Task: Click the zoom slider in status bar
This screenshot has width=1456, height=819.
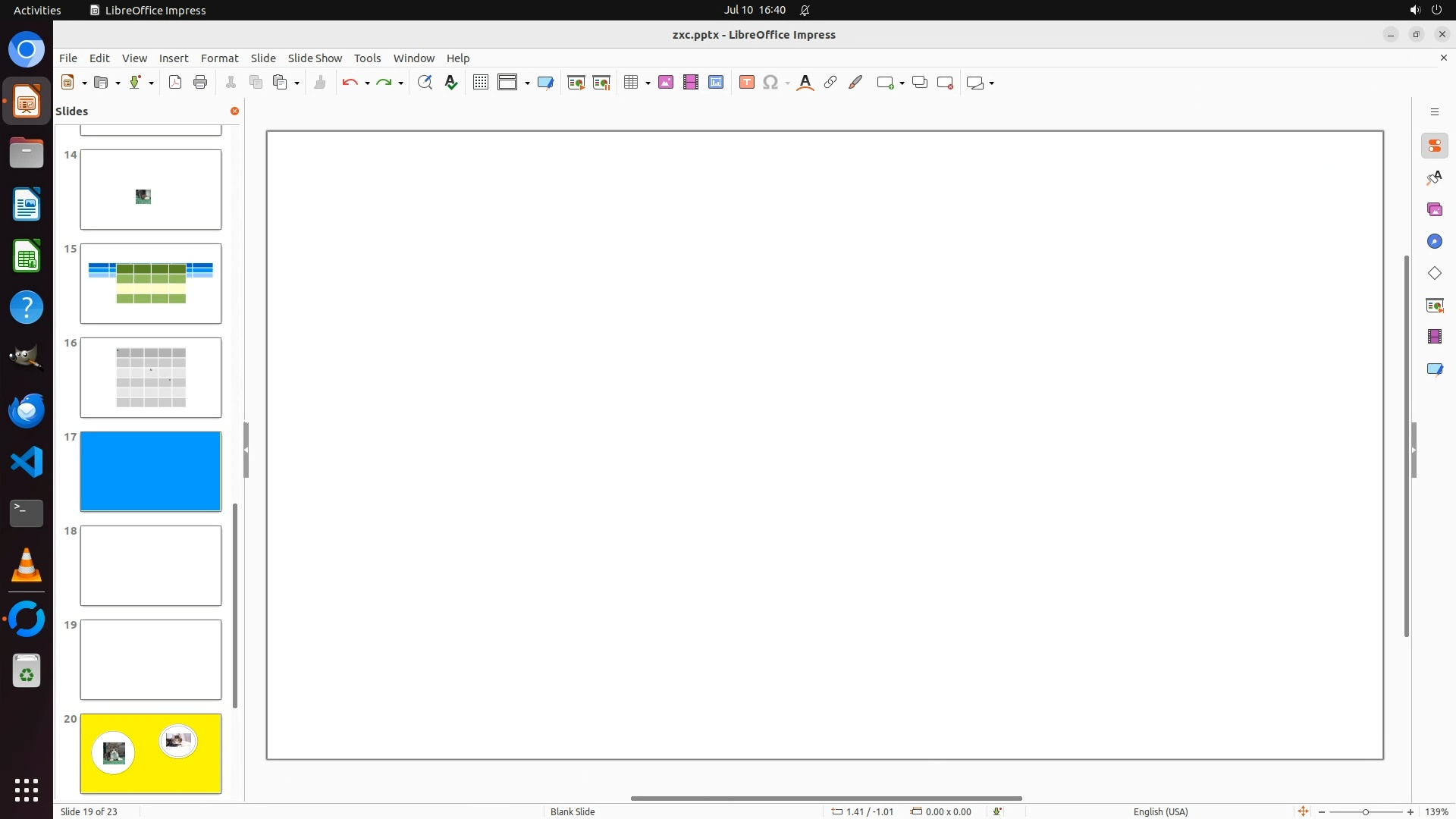Action: 1365,811
